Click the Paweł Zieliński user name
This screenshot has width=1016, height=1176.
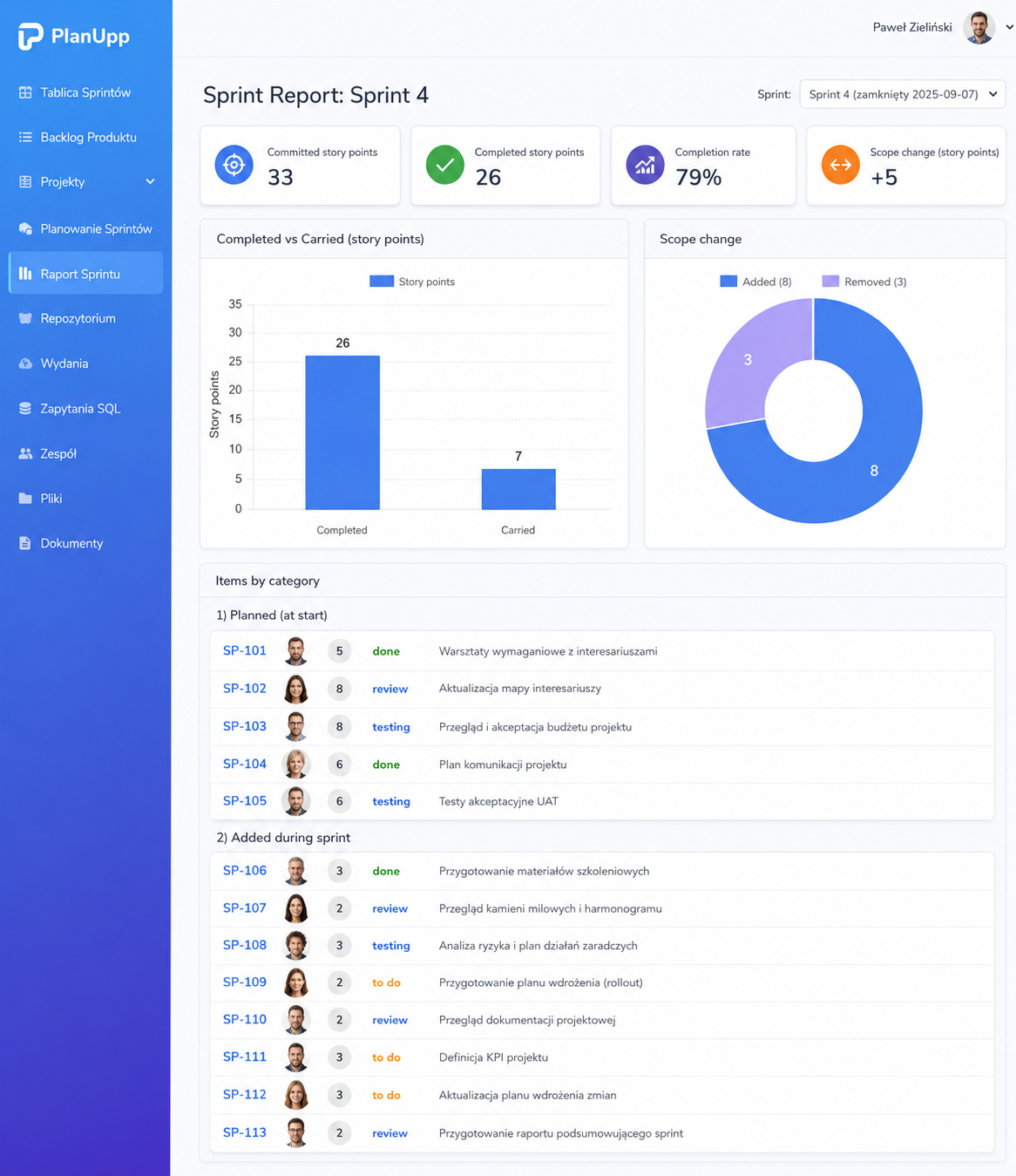[912, 27]
